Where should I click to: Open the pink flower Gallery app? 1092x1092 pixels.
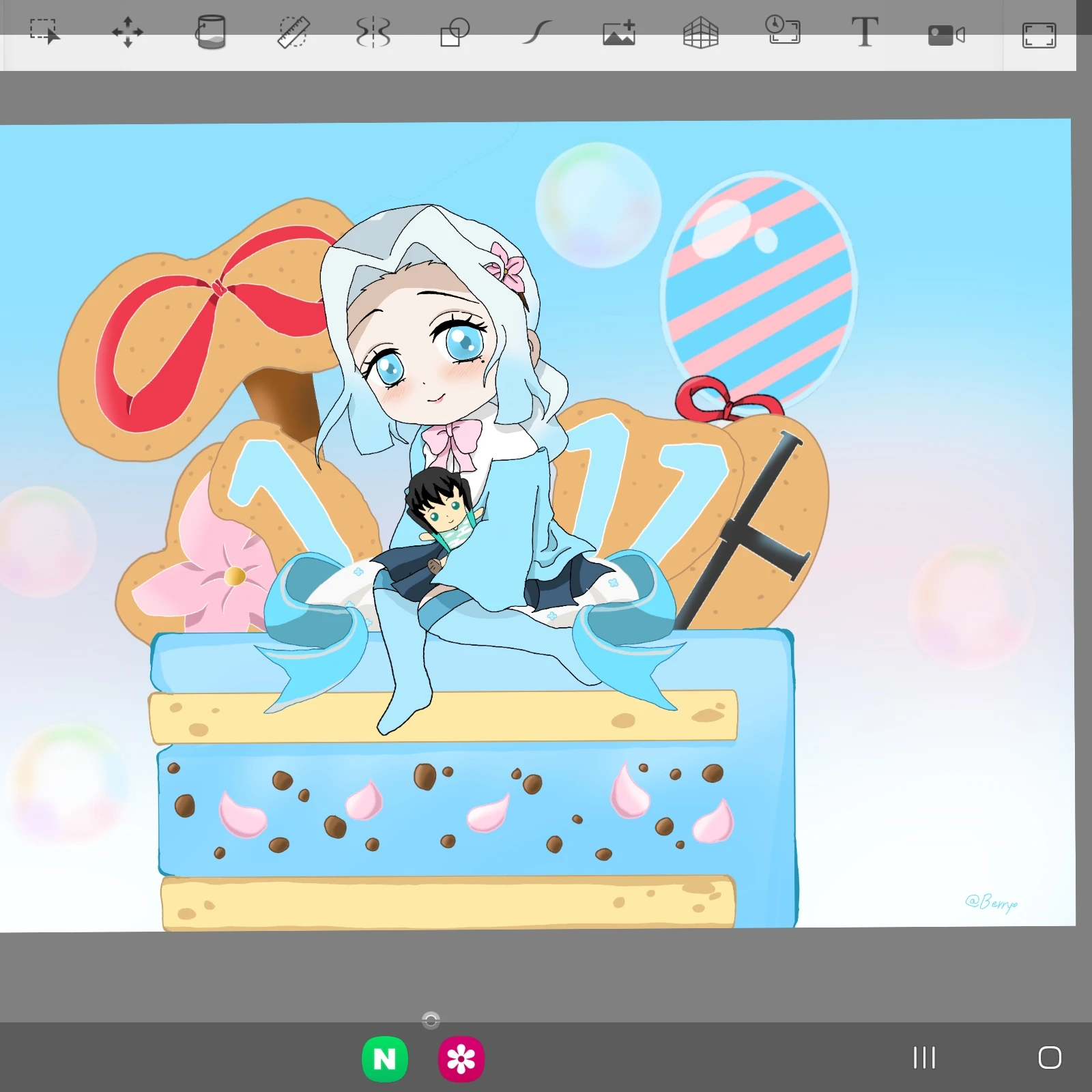[x=461, y=1059]
